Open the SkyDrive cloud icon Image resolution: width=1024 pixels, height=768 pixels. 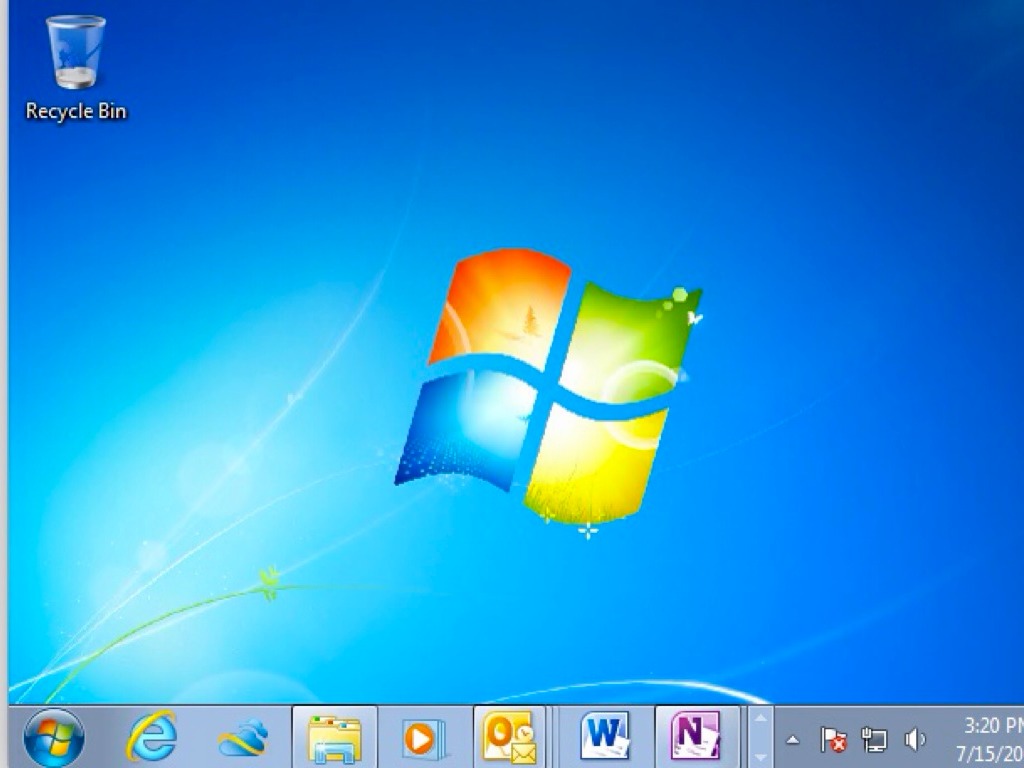click(x=243, y=739)
